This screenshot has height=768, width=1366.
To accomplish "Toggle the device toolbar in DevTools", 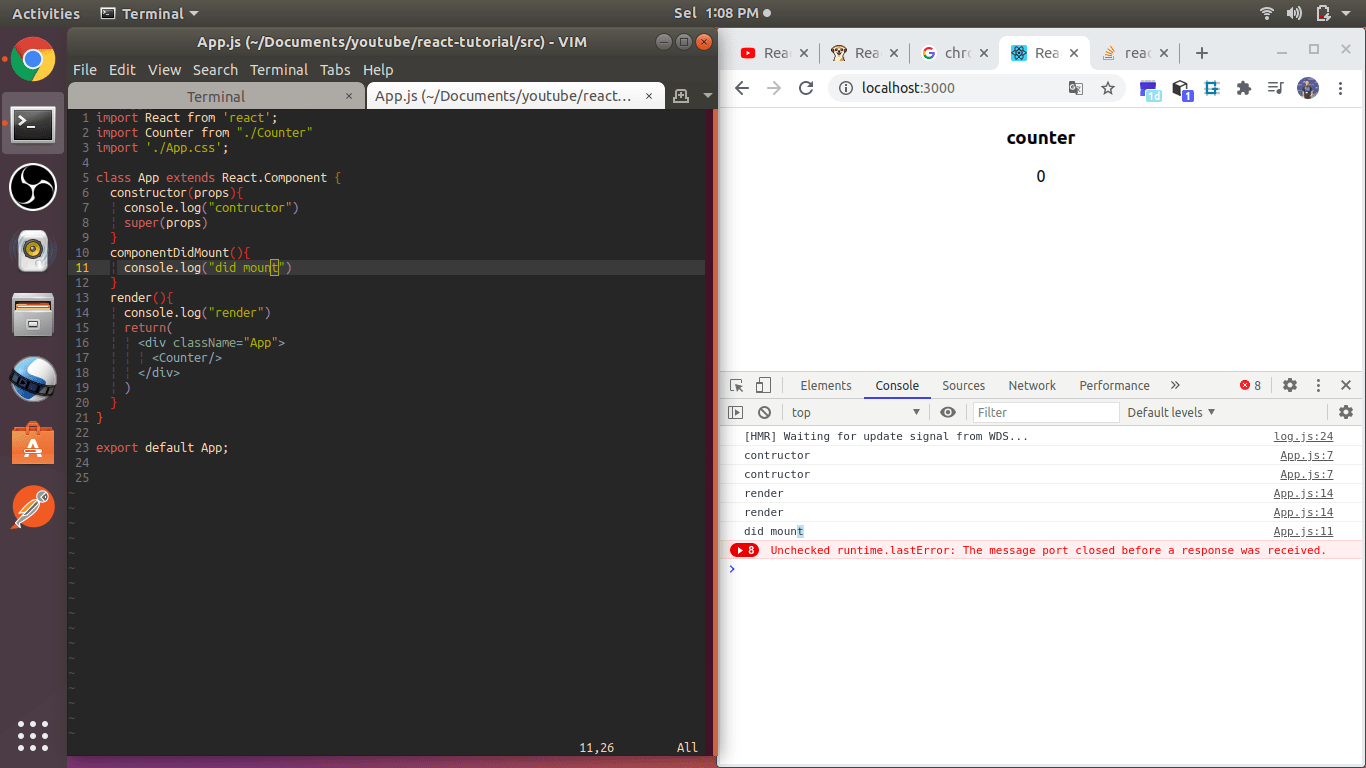I will click(x=762, y=385).
